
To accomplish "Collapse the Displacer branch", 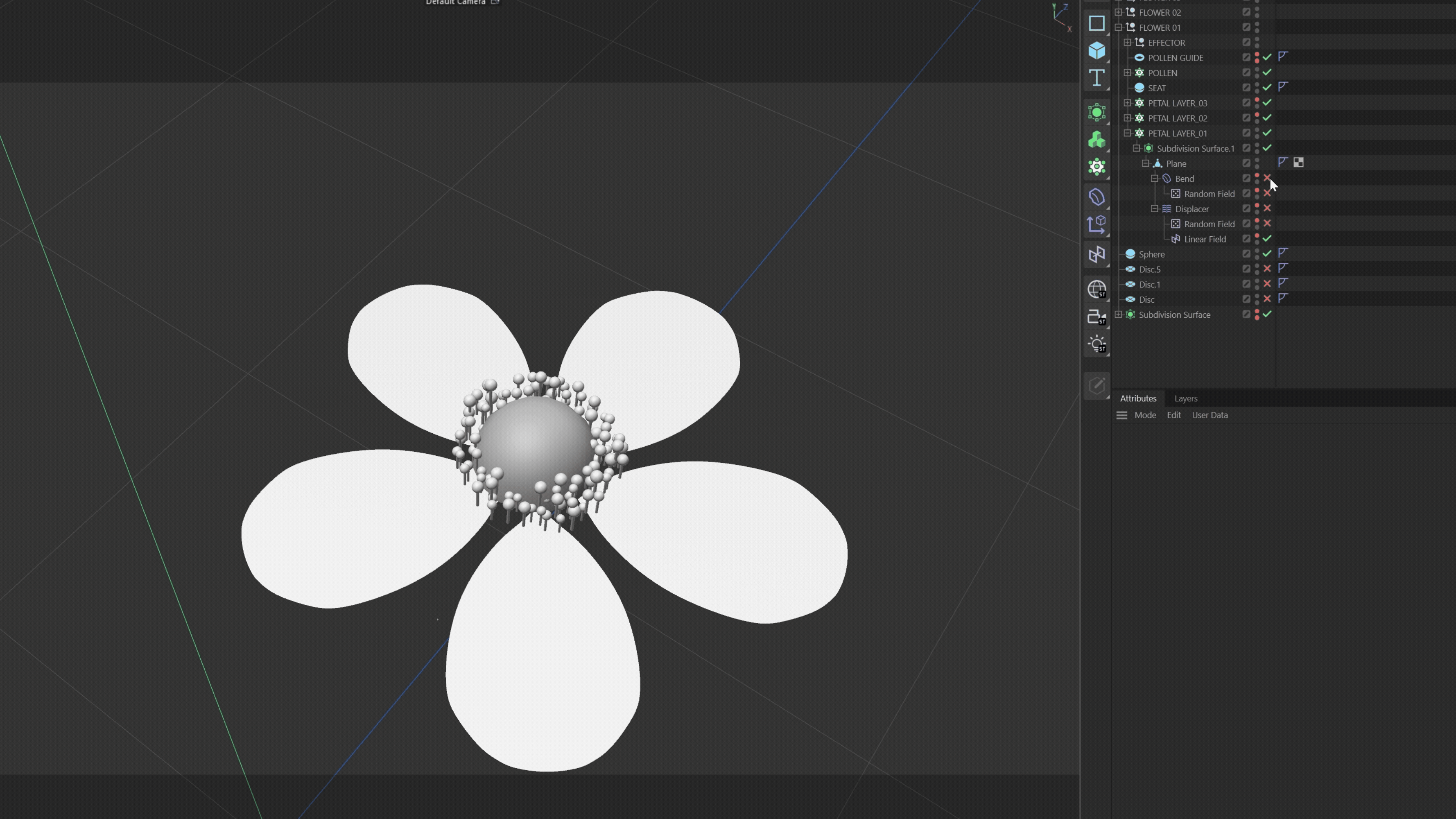I will tap(1155, 208).
